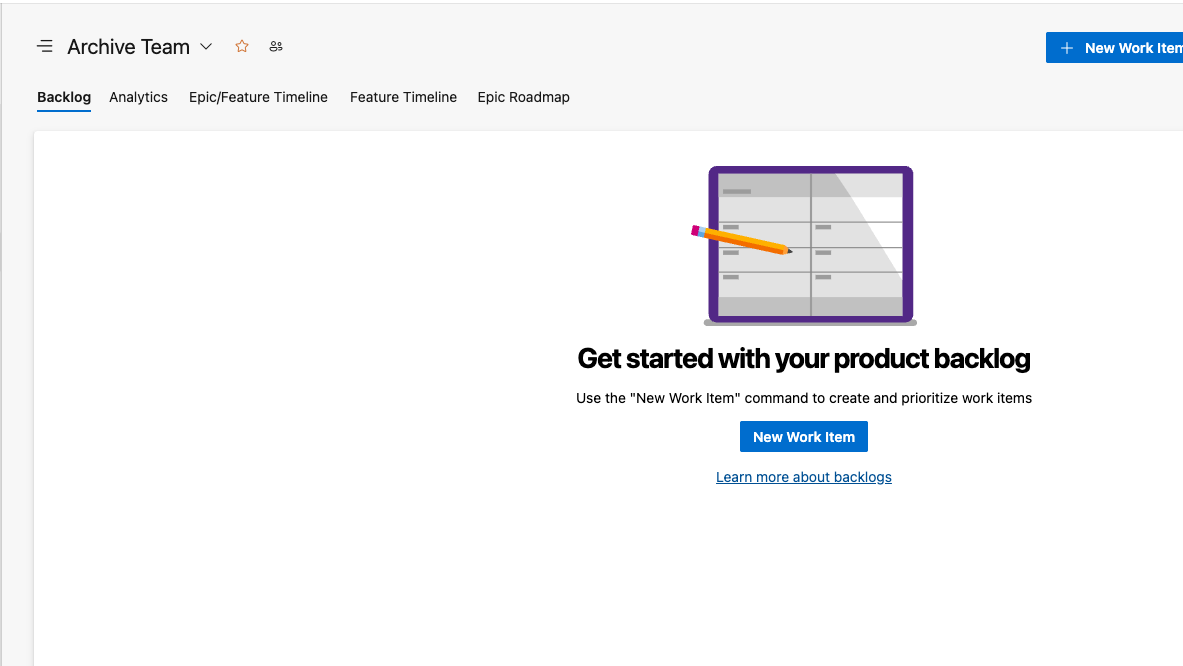Expand the Archive Team selector chevron
This screenshot has height=666, width=1183.
pyautogui.click(x=206, y=47)
